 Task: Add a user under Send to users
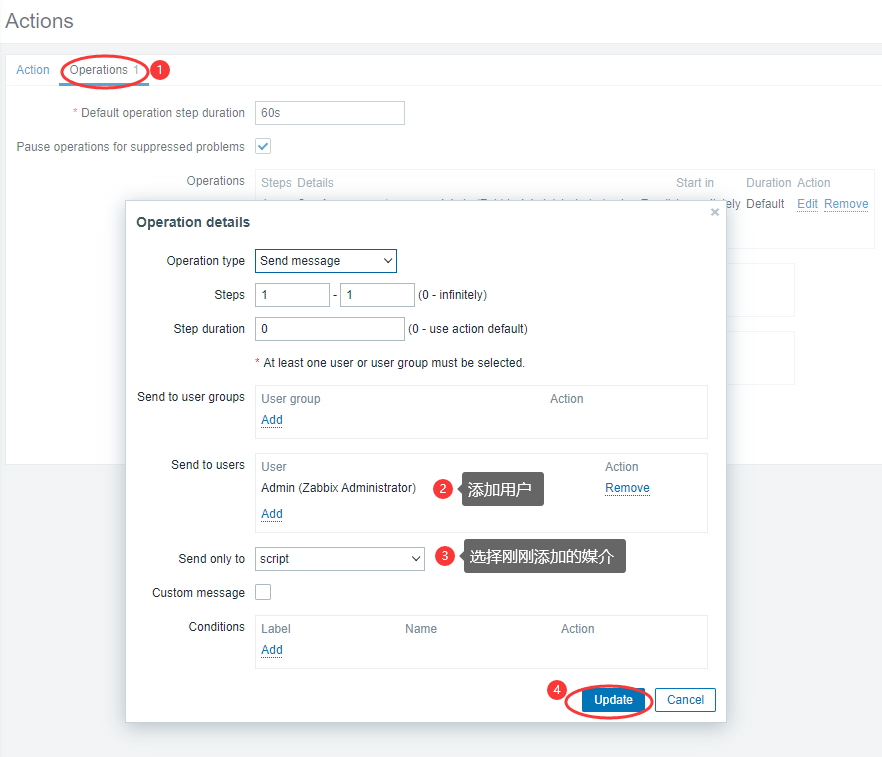pos(272,514)
